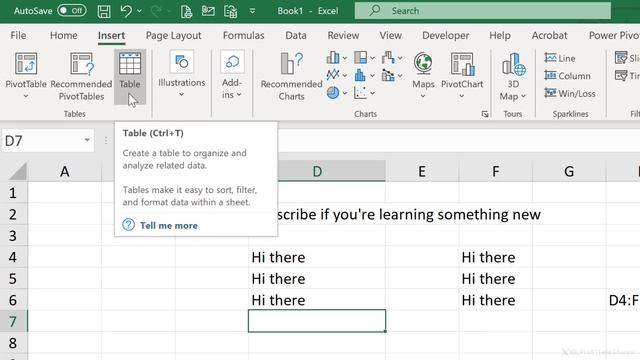Select row 7 header
640x360 pixels.
coord(13,322)
